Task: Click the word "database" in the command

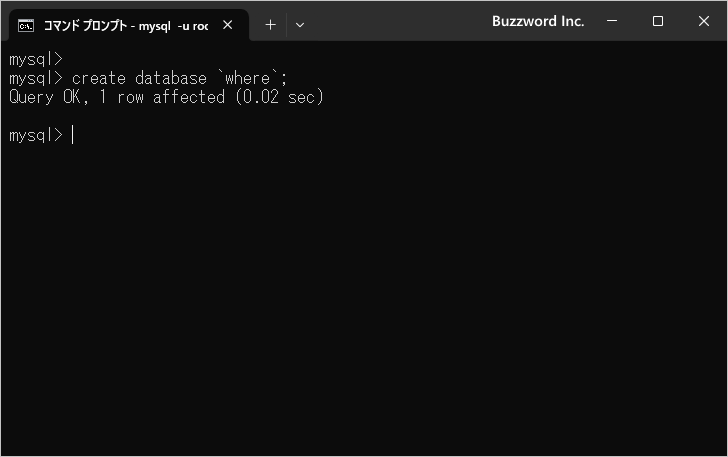Action: 171,78
